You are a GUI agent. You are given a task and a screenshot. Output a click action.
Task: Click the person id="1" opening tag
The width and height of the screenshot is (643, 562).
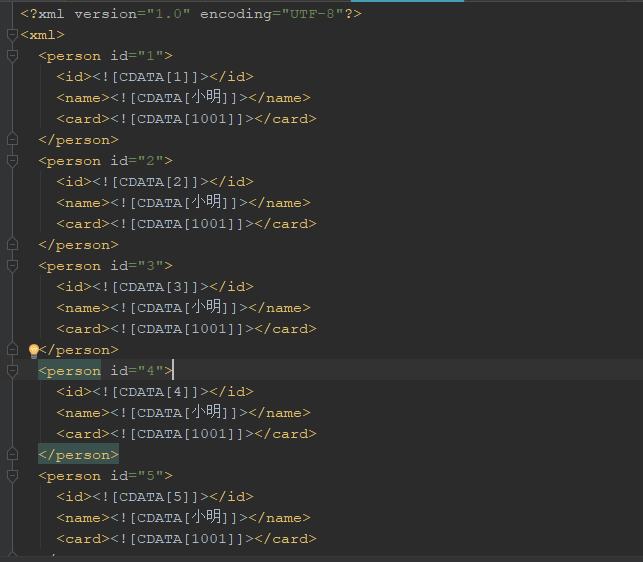(105, 56)
